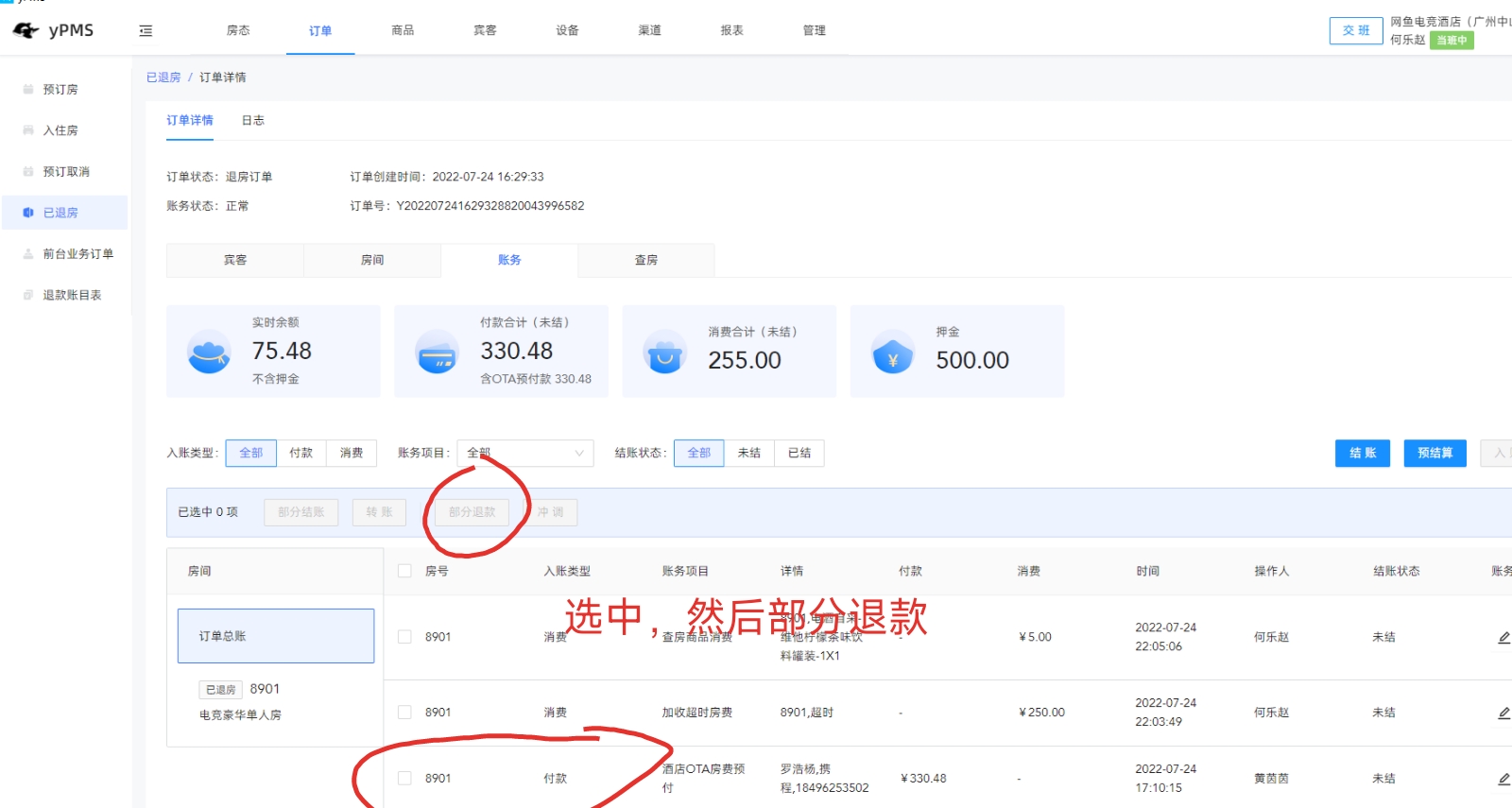Click the 已退房 sidebar icon

click(28, 213)
